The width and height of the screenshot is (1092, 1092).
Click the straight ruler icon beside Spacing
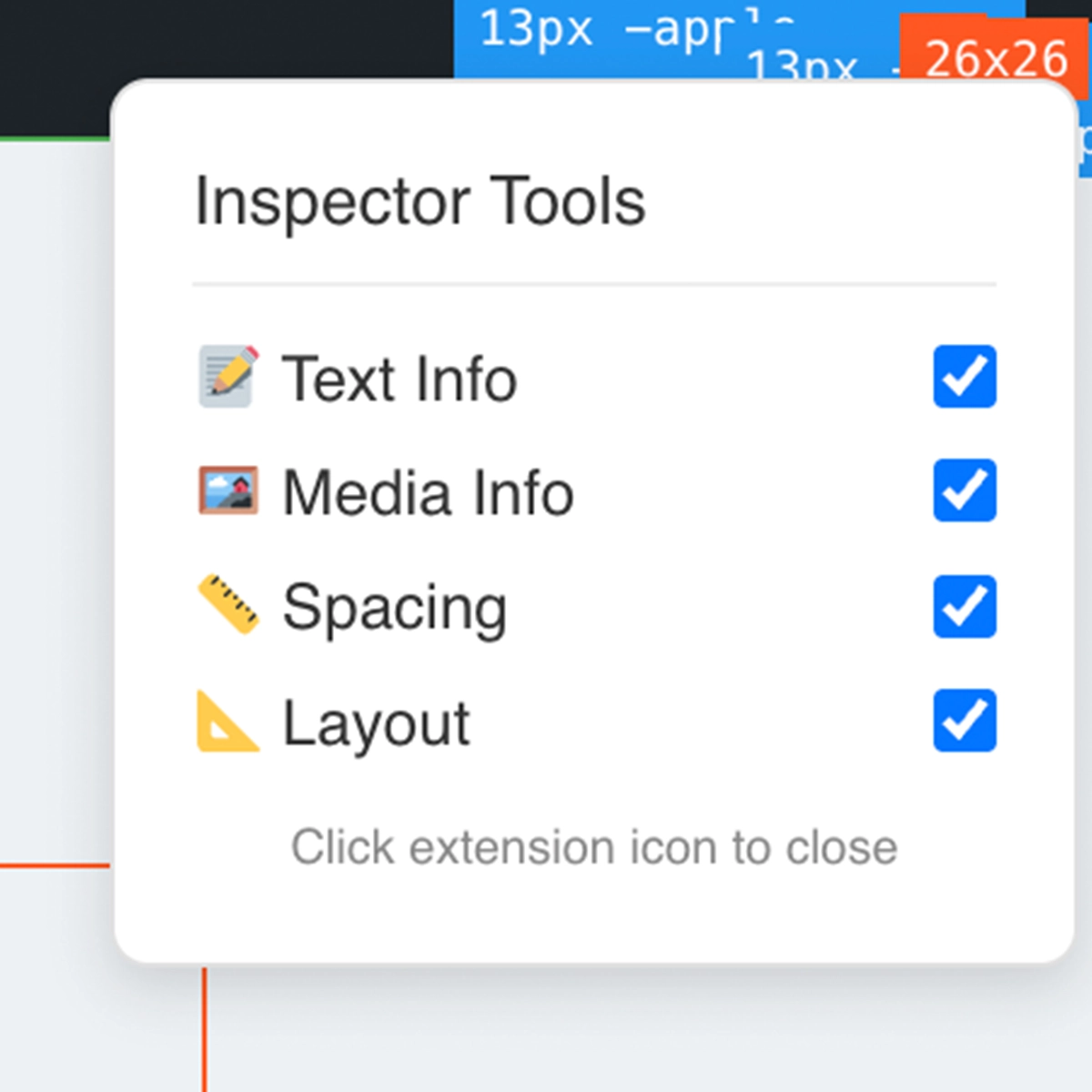point(227,604)
